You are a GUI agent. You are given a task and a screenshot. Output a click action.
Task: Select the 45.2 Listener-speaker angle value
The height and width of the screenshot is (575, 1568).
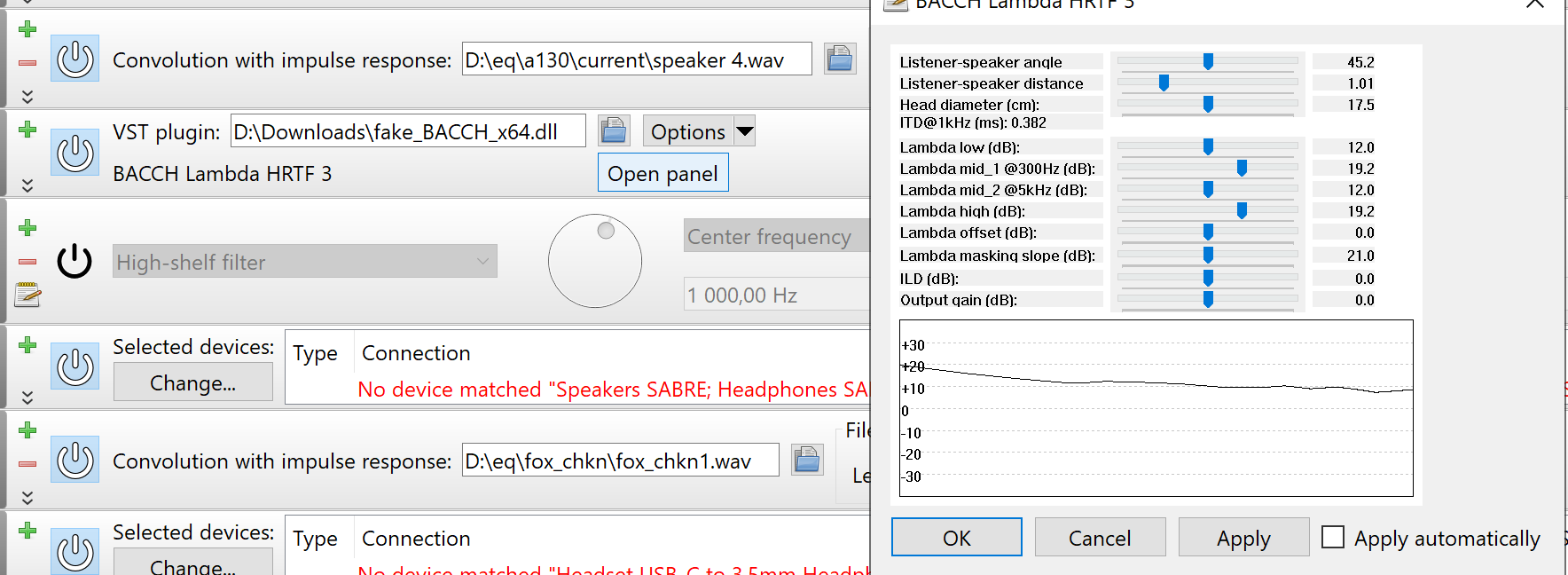pyautogui.click(x=1360, y=62)
